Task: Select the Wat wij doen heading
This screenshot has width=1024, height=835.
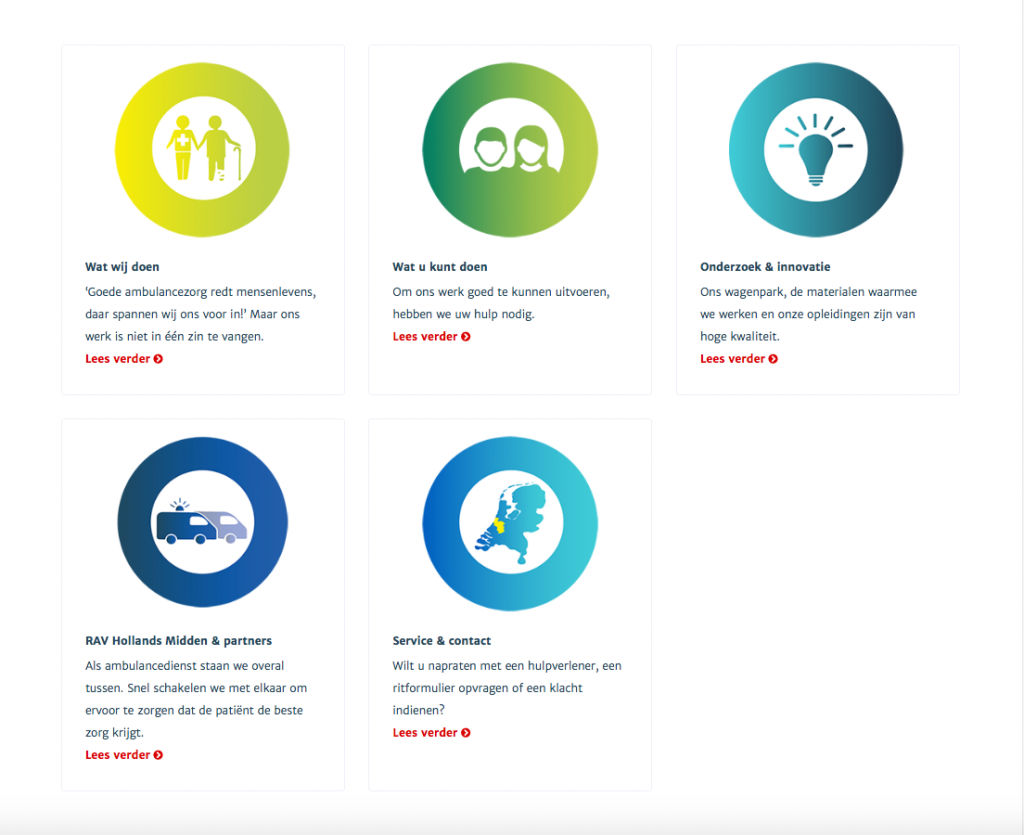Action: point(122,267)
